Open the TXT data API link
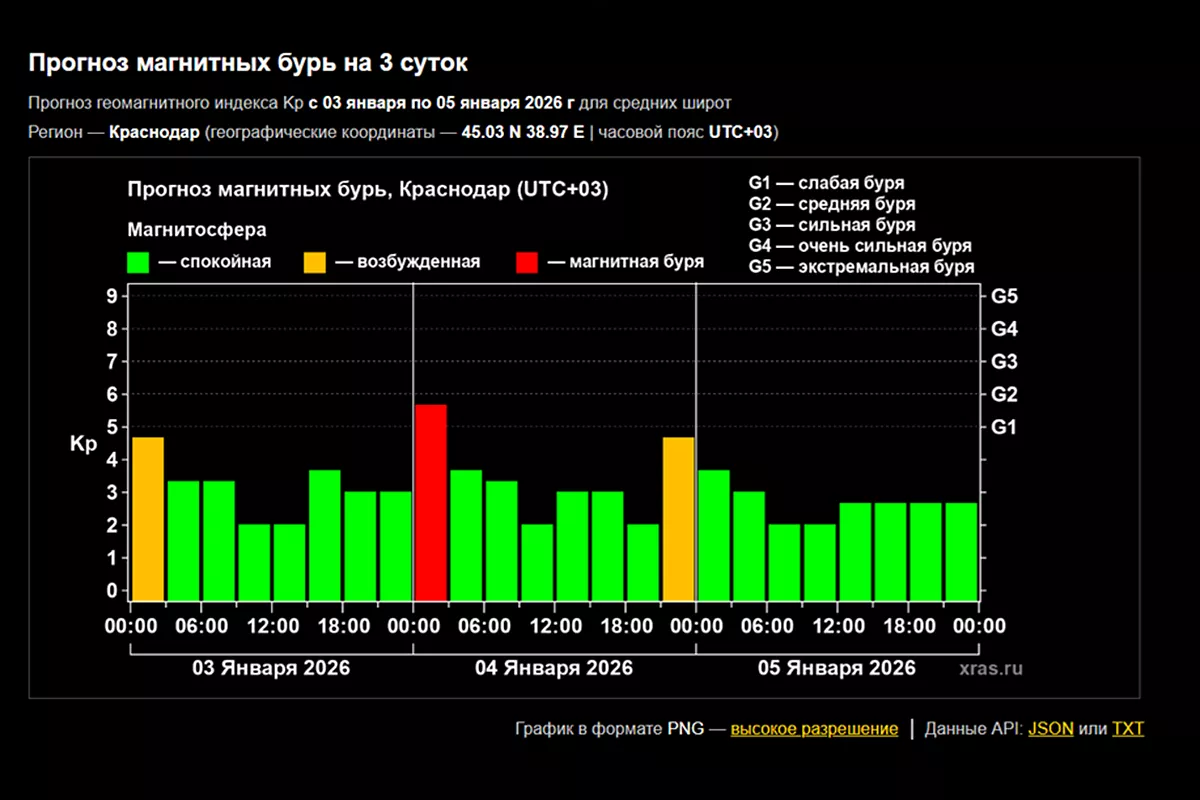Screen dimensions: 1200x800 (x=1127, y=729)
